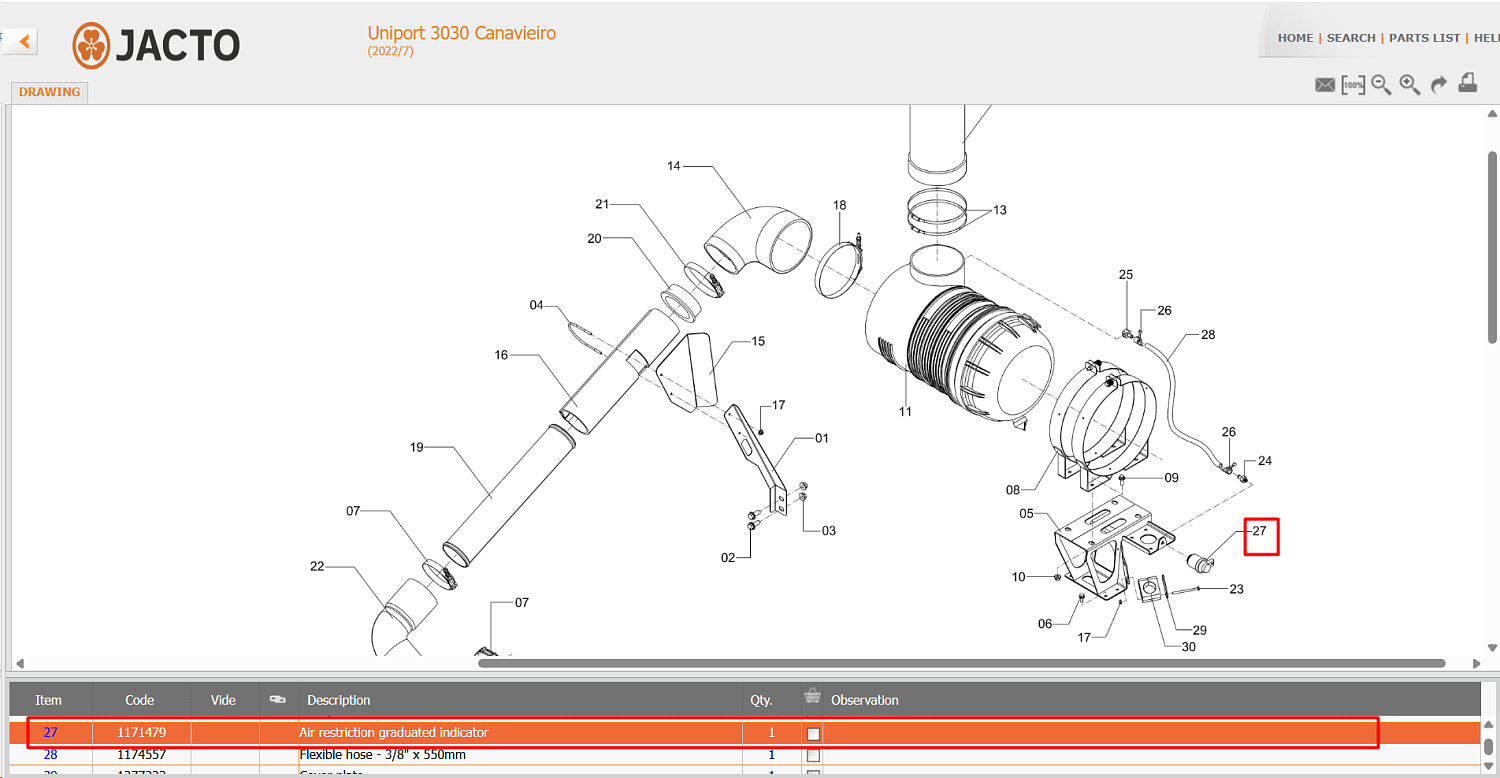Click callout 14 on the drawing
The image size is (1500, 778).
[674, 166]
